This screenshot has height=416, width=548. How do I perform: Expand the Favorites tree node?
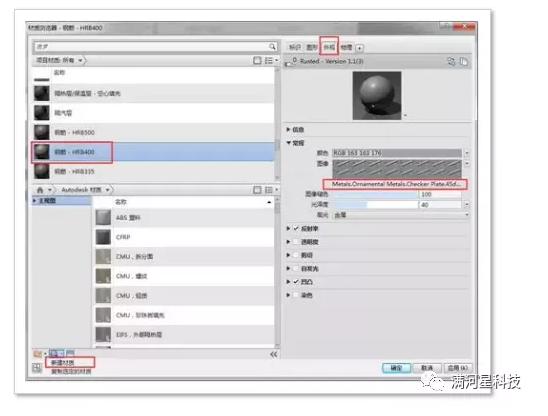[35, 201]
